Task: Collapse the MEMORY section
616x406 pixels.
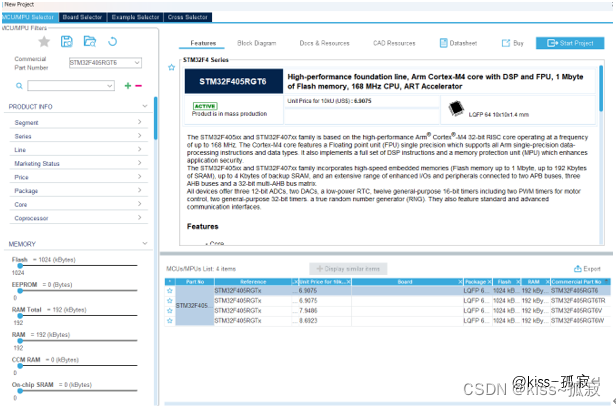Action: (x=145, y=244)
